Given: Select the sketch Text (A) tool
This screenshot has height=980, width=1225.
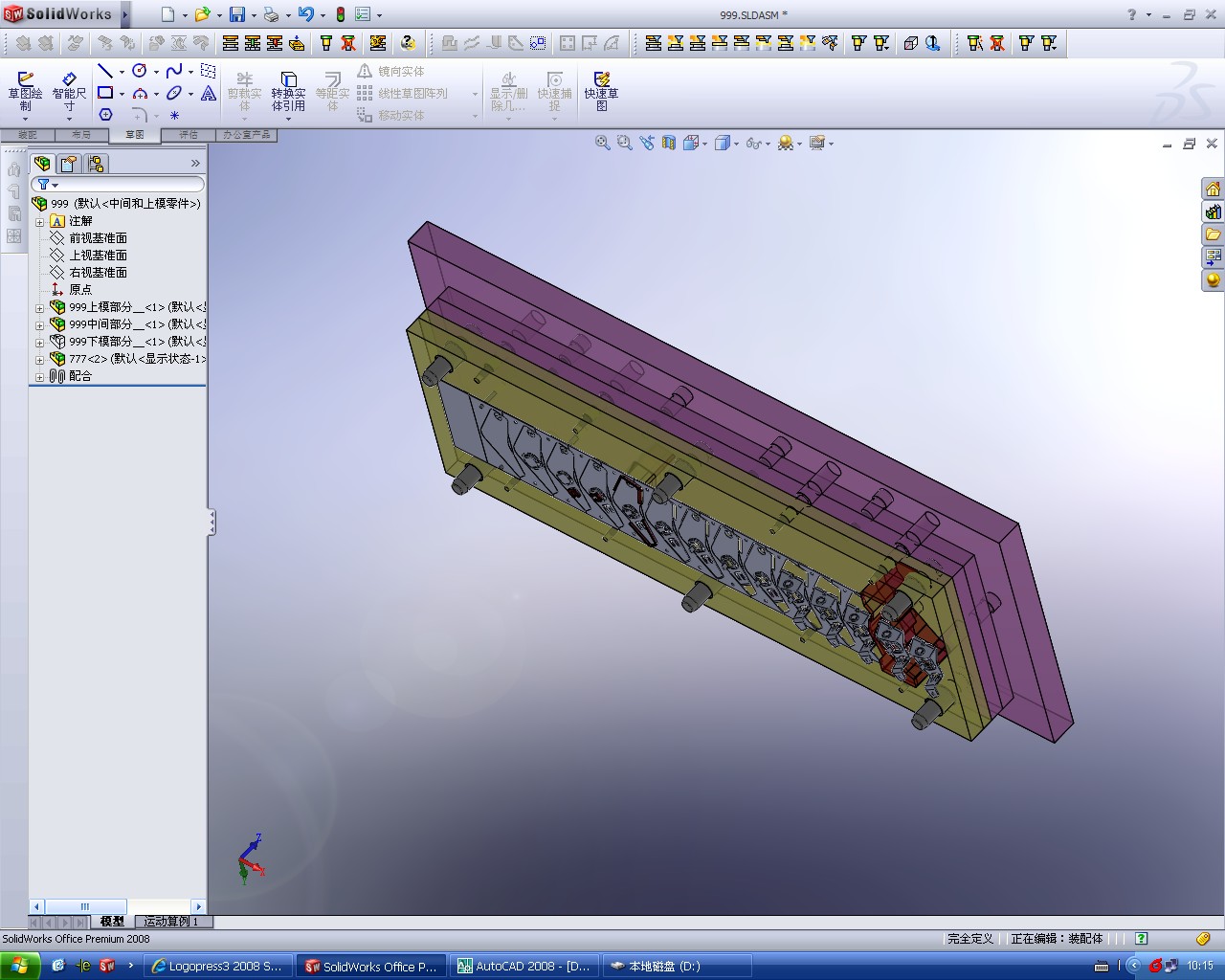Looking at the screenshot, I should point(209,93).
